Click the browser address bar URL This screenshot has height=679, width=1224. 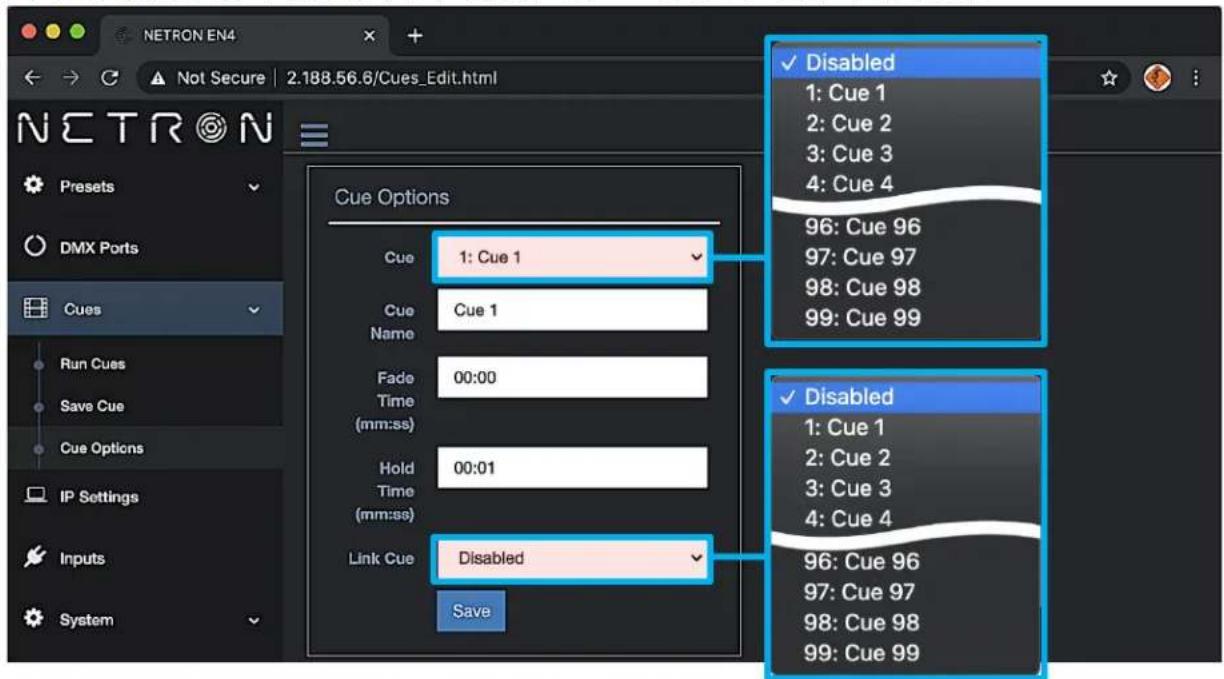[x=391, y=78]
